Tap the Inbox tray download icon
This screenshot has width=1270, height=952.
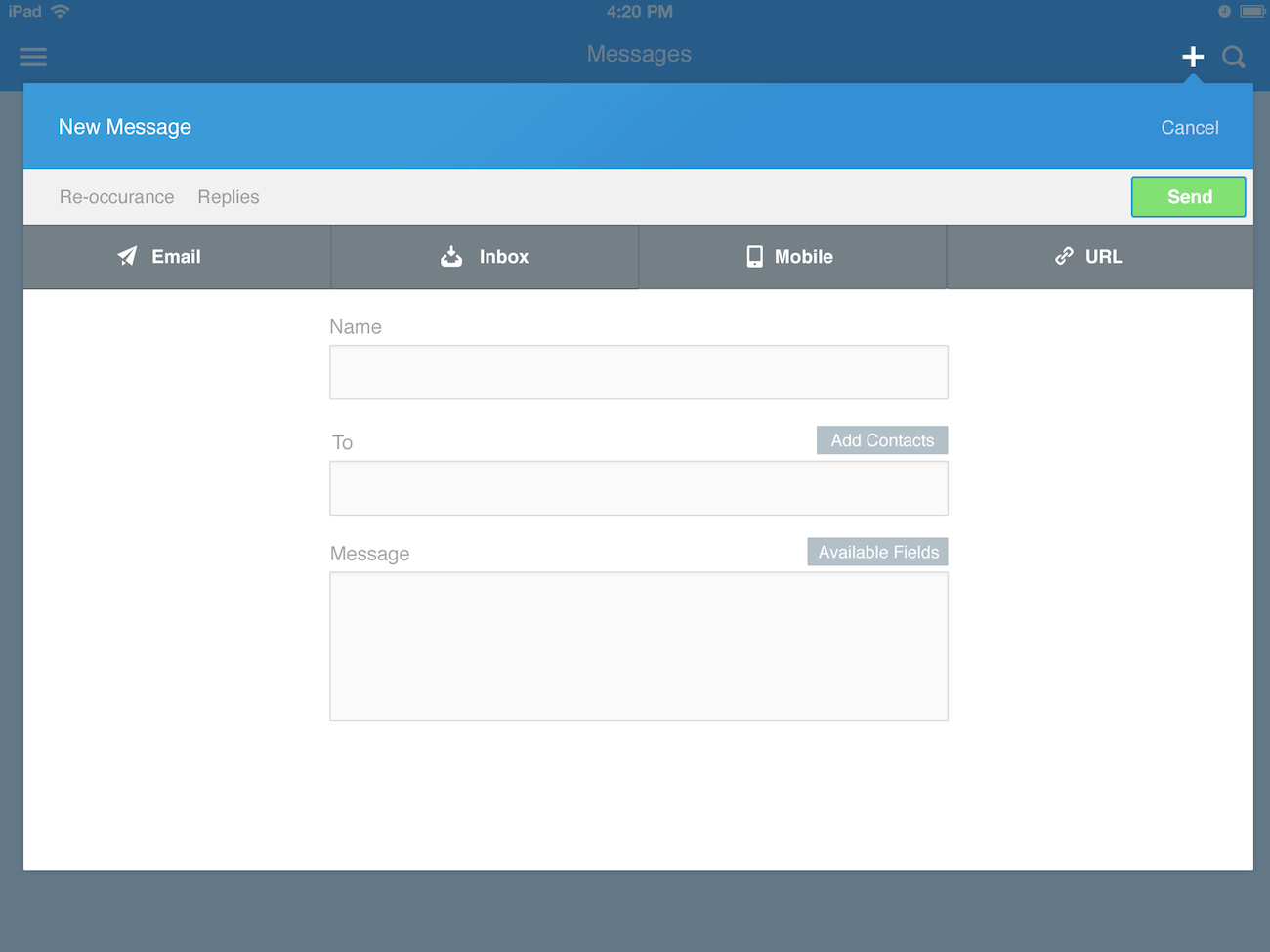[451, 257]
